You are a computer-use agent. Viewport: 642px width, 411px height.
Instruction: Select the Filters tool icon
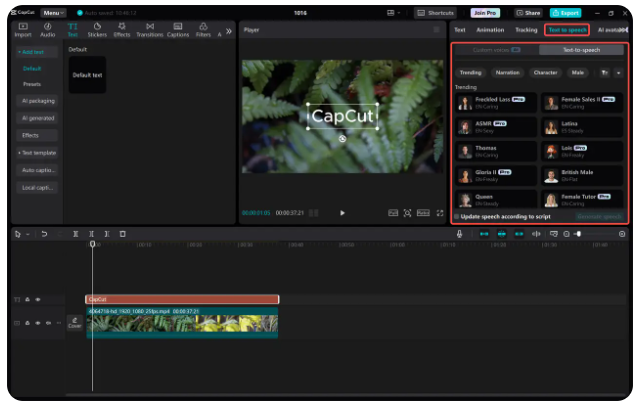203,29
